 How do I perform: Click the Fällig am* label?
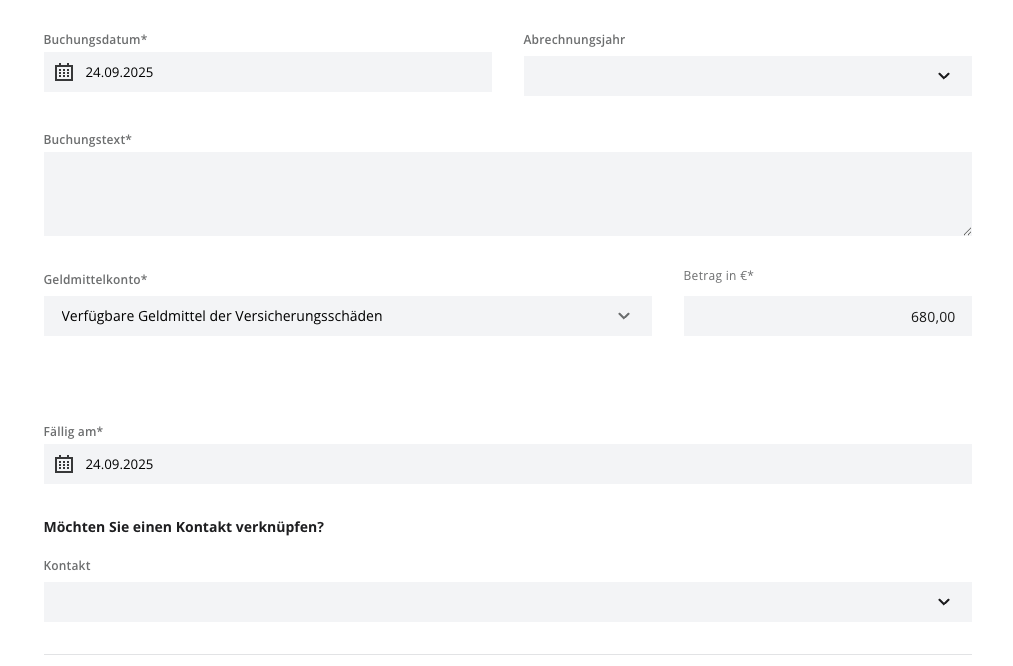point(73,432)
